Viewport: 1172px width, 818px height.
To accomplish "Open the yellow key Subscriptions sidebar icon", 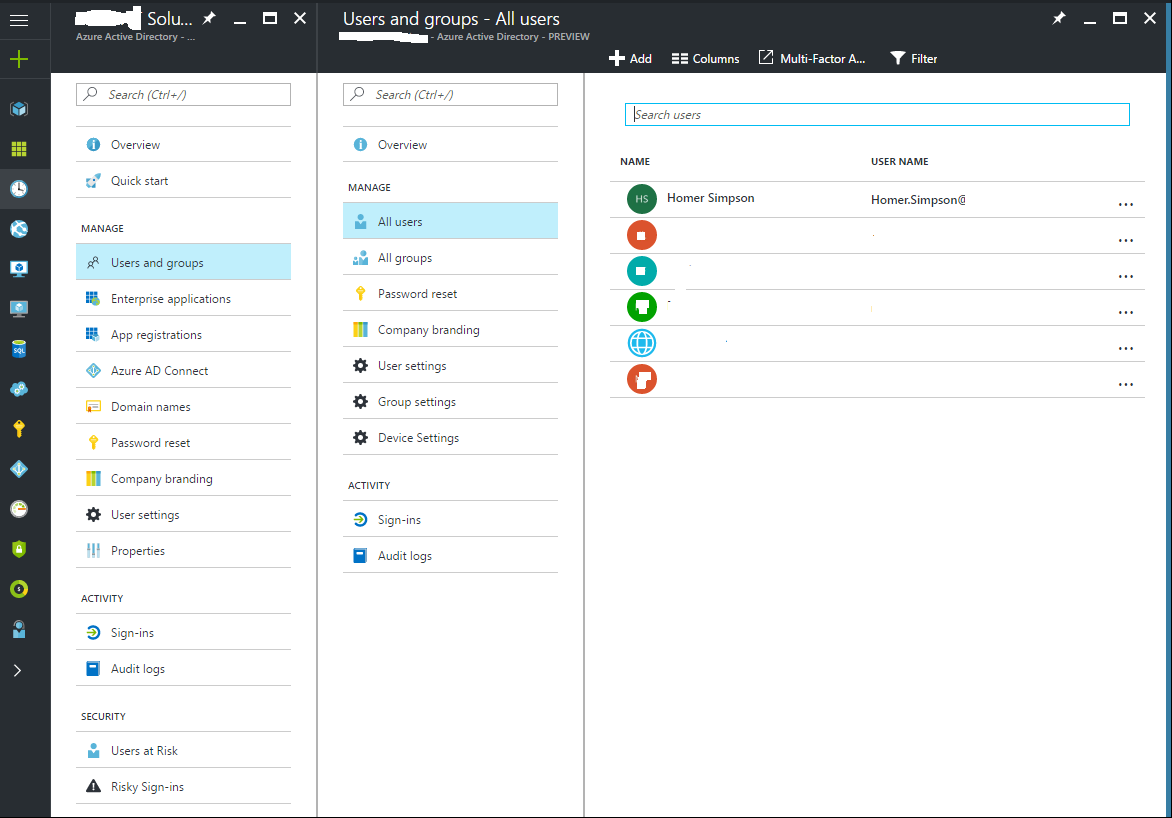I will [x=19, y=428].
